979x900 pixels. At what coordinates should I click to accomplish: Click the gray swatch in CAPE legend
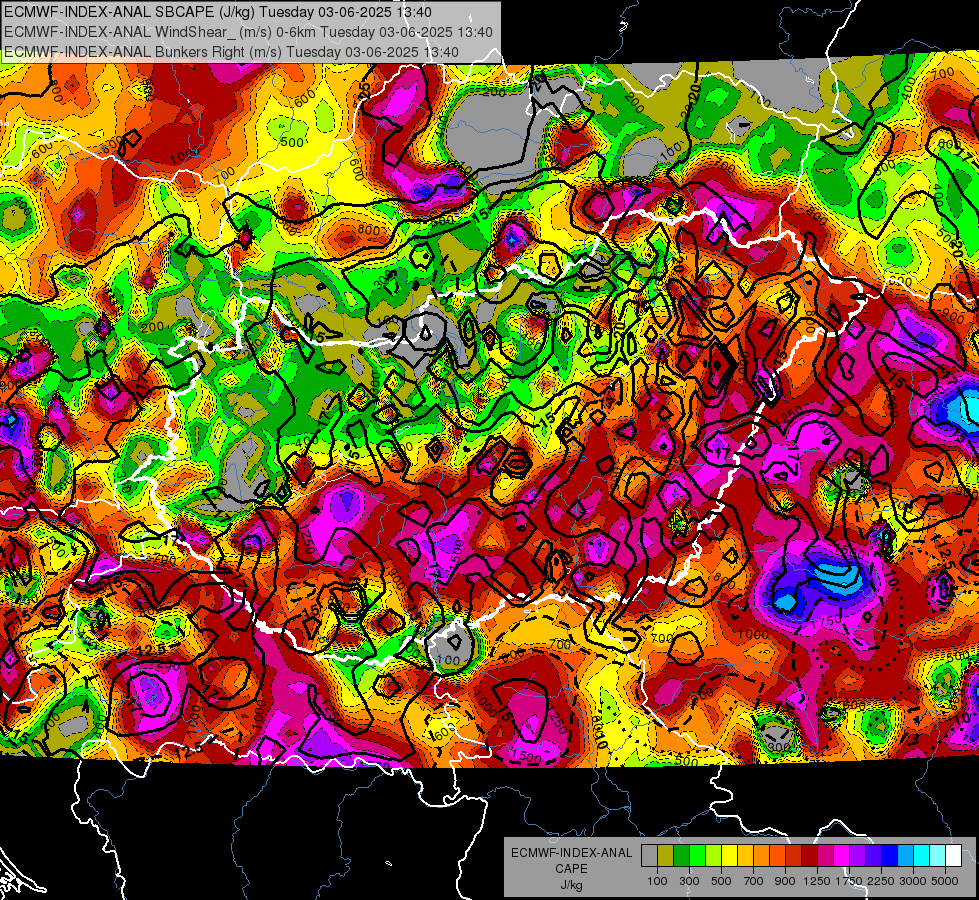(649, 855)
